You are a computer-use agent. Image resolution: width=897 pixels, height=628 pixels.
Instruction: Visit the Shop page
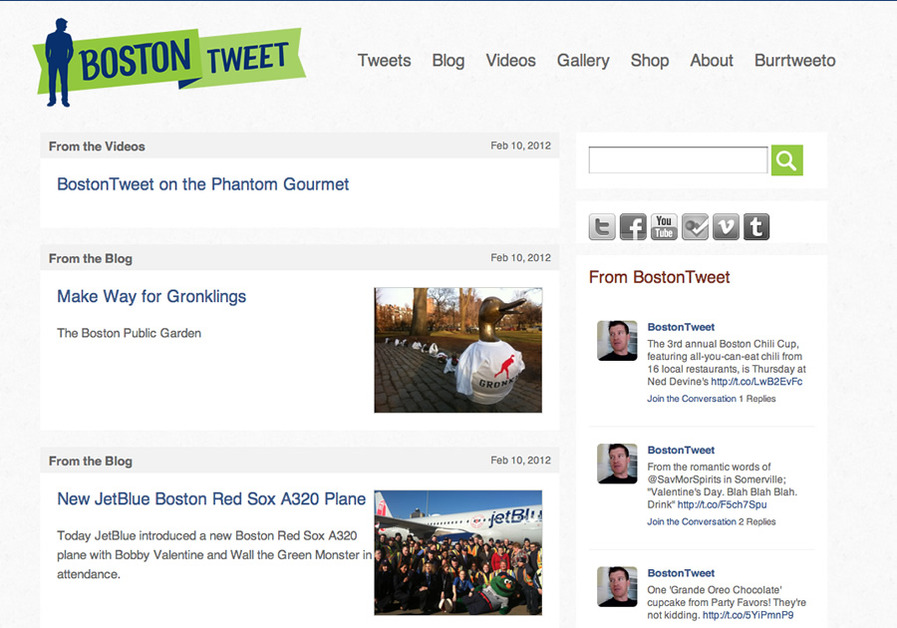650,61
